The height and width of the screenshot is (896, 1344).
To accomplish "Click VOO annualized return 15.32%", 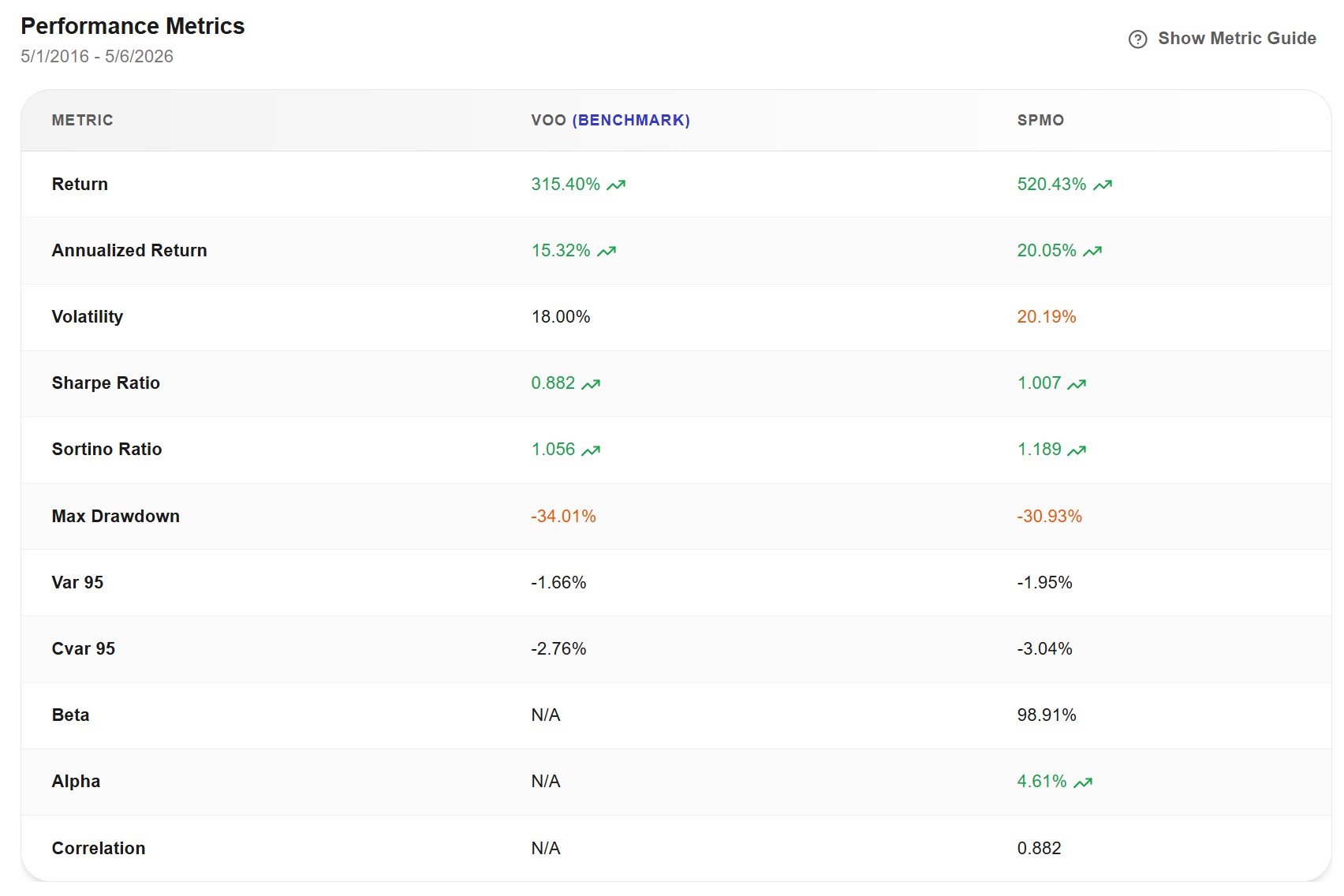I will (x=561, y=250).
